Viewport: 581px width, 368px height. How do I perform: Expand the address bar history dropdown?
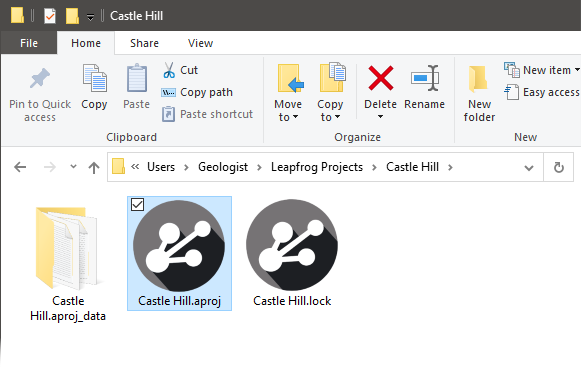tap(529, 168)
